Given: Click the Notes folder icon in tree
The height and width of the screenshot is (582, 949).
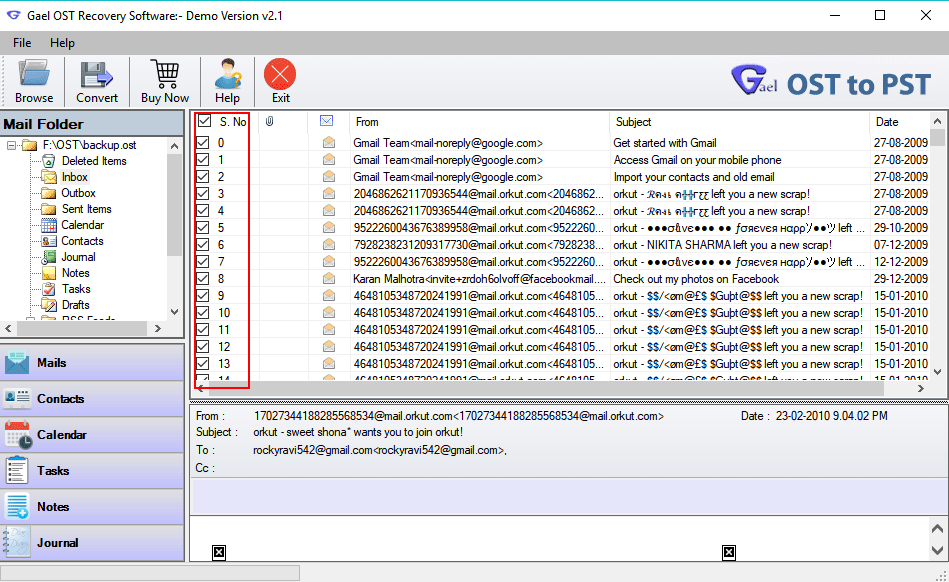Looking at the screenshot, I should (x=48, y=273).
